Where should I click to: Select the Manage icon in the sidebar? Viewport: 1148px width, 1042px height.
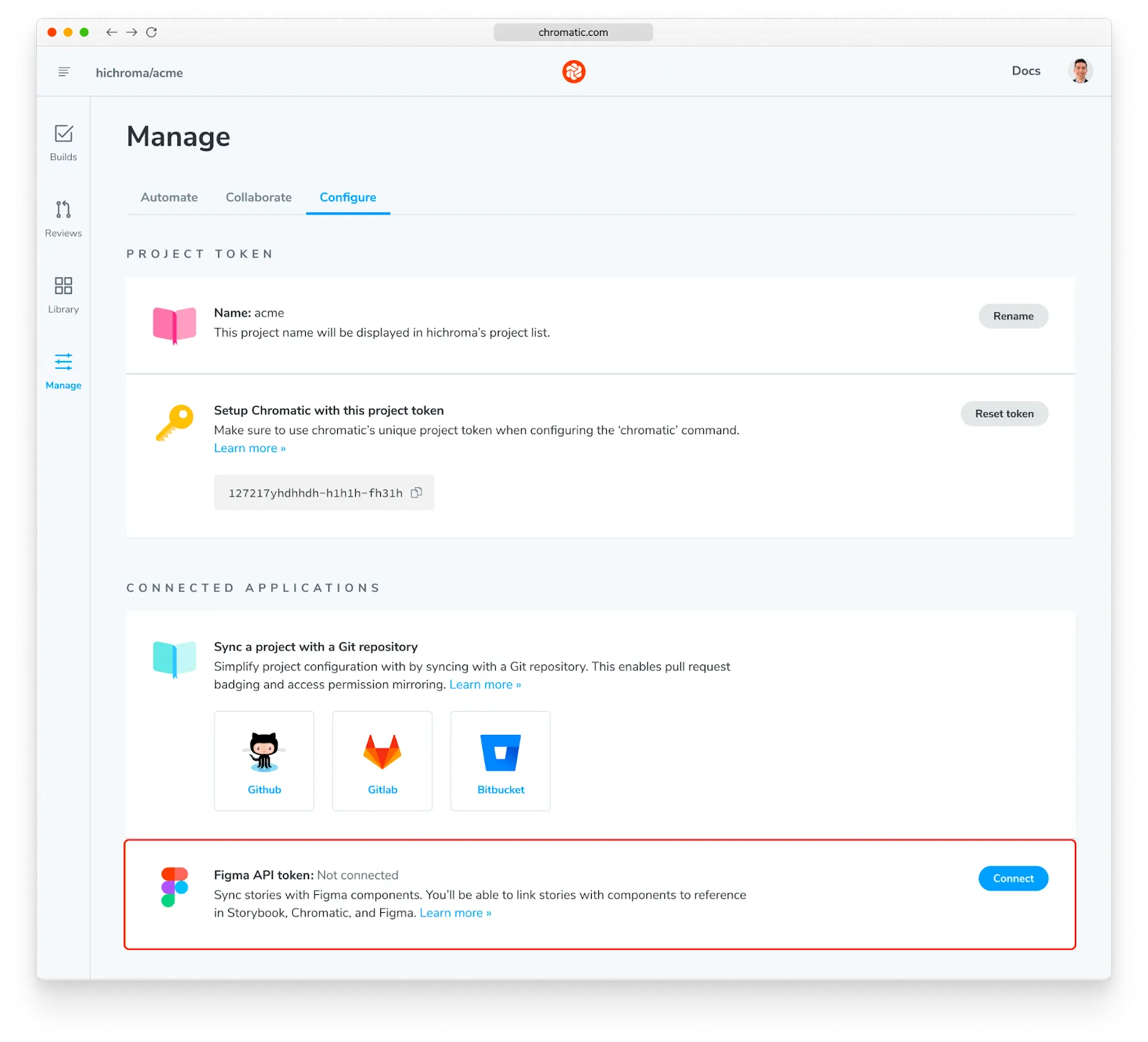pos(63,370)
